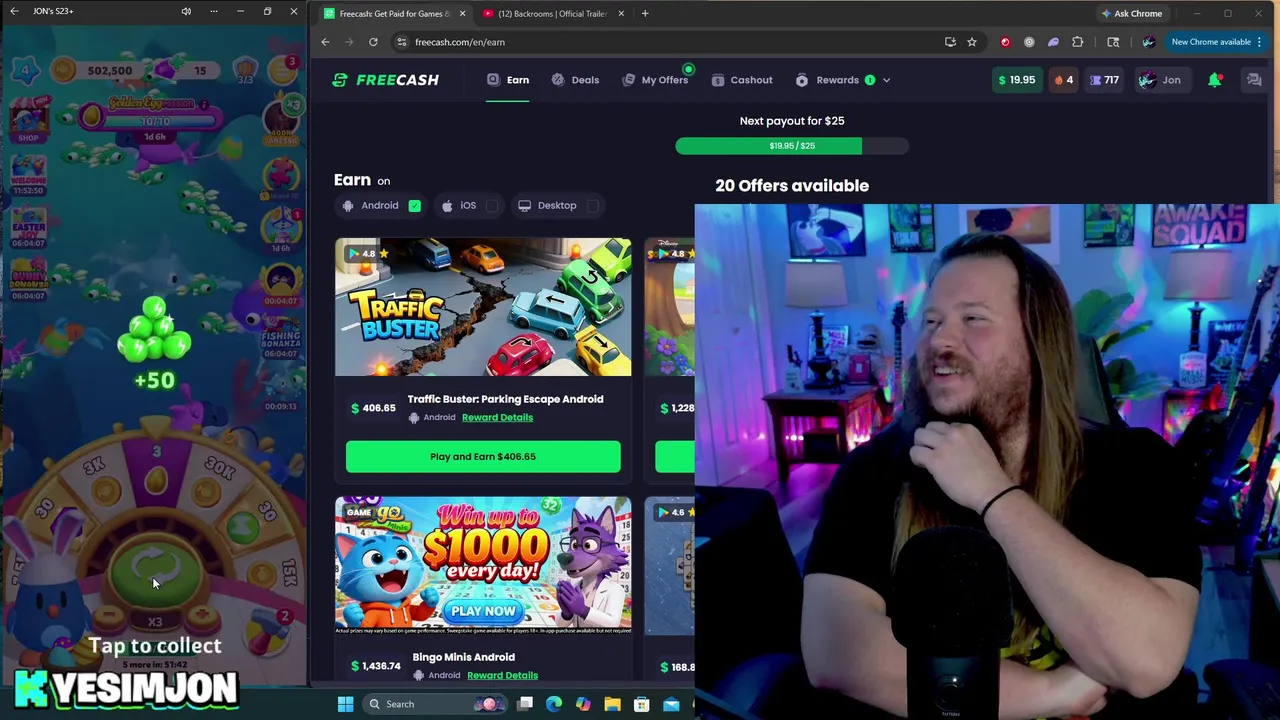Click the payout progress bar $19.95 / $25
Viewport: 1280px width, 720px height.
[792, 146]
